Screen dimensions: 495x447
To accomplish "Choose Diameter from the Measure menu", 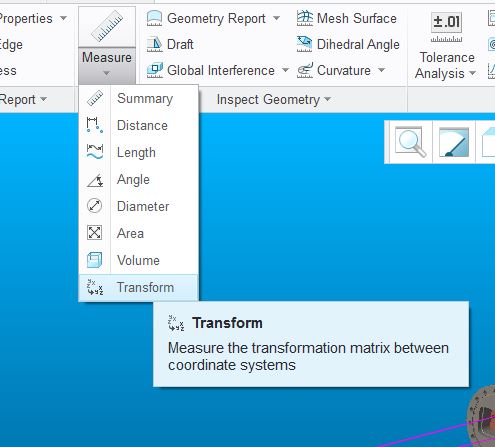I will coord(138,206).
